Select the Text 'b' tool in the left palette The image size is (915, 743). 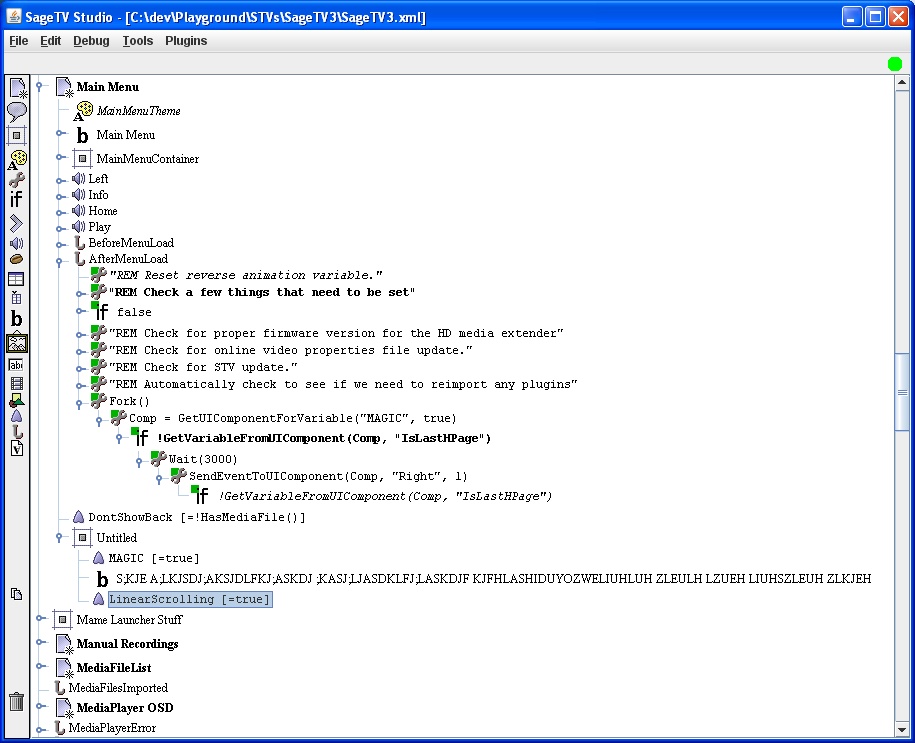coord(16,319)
